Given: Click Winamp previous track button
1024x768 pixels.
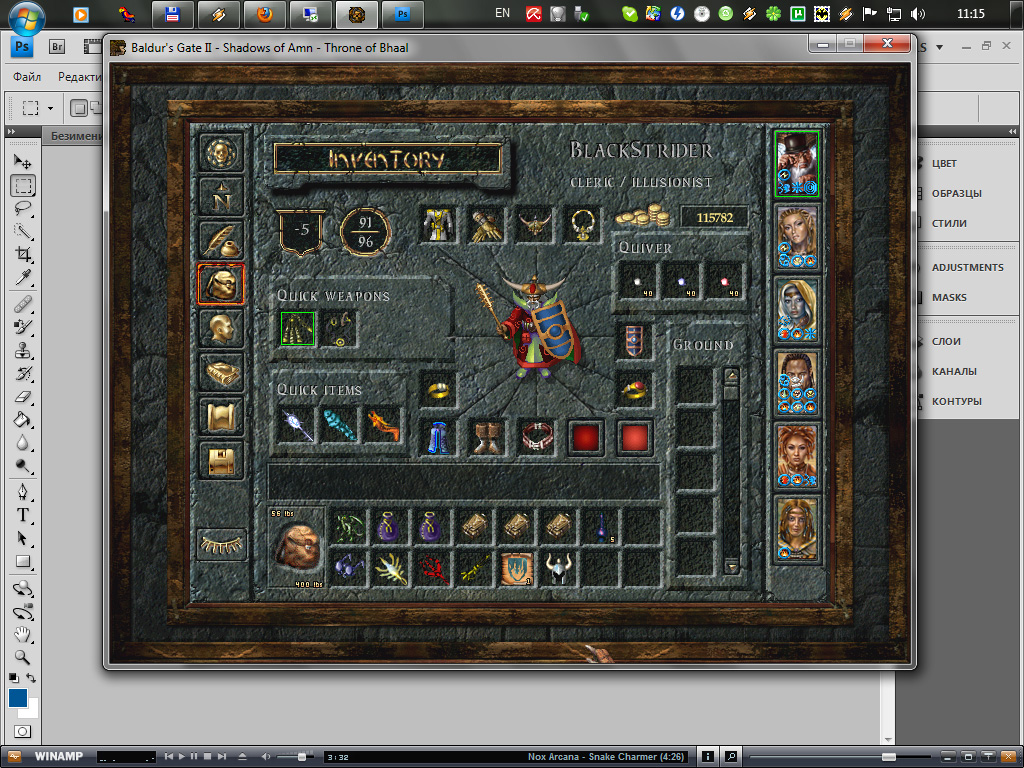Looking at the screenshot, I should click(x=168, y=756).
